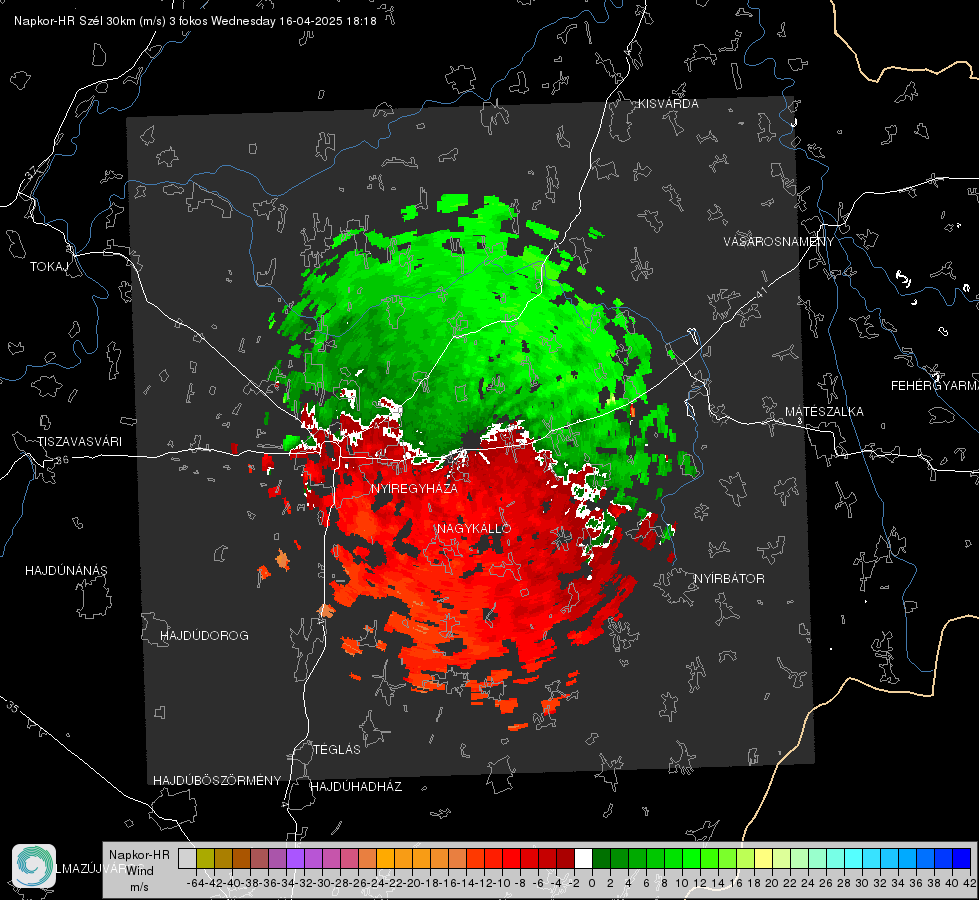Viewport: 979px width, 900px height.
Task: Click the HAJDÚBÖSZÖRMÉNY city label
Action: click(217, 781)
